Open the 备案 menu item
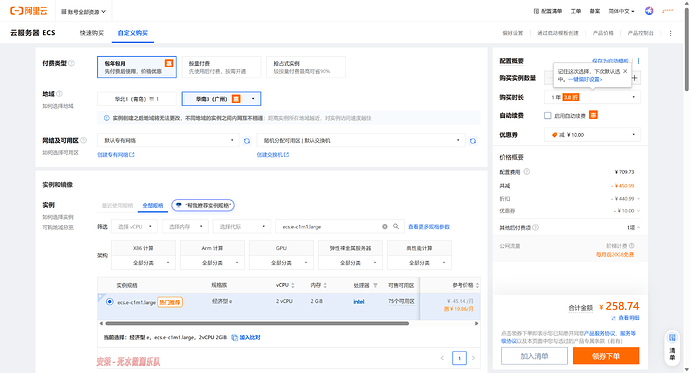Image resolution: width=690 pixels, height=373 pixels. tap(595, 11)
